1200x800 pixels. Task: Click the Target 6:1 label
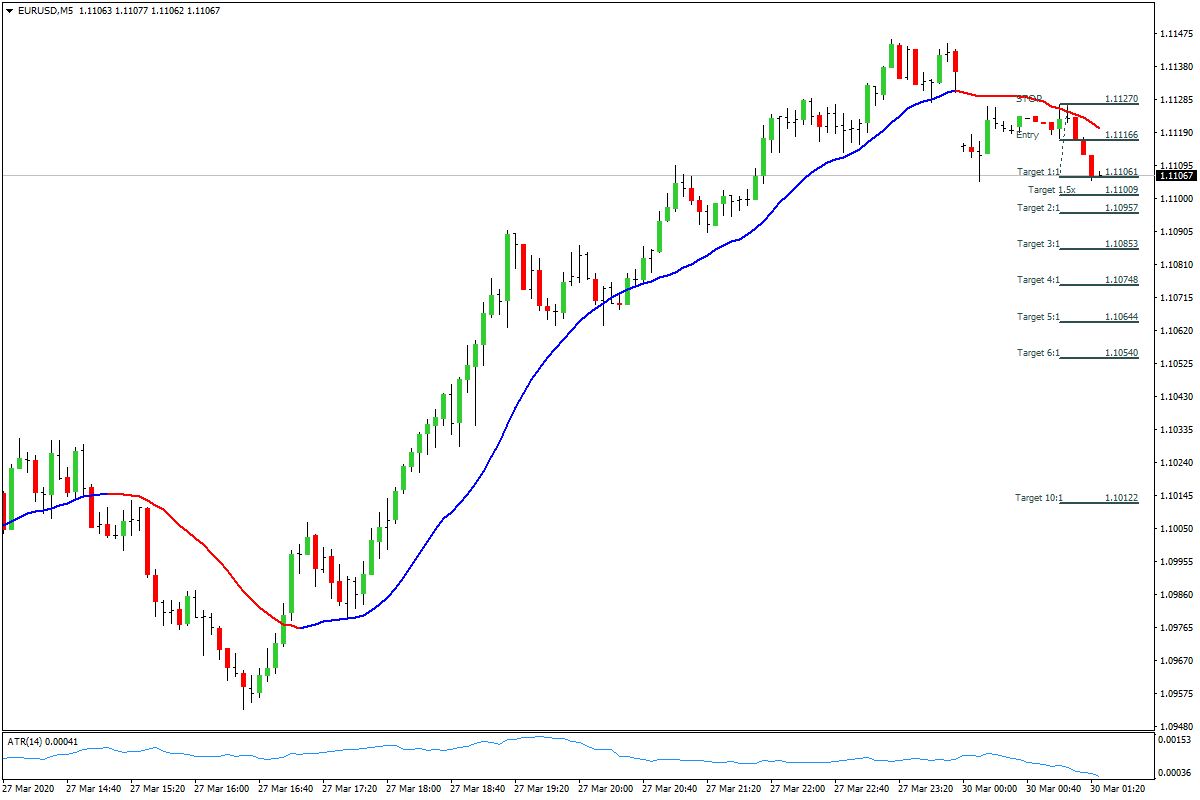(x=1038, y=353)
